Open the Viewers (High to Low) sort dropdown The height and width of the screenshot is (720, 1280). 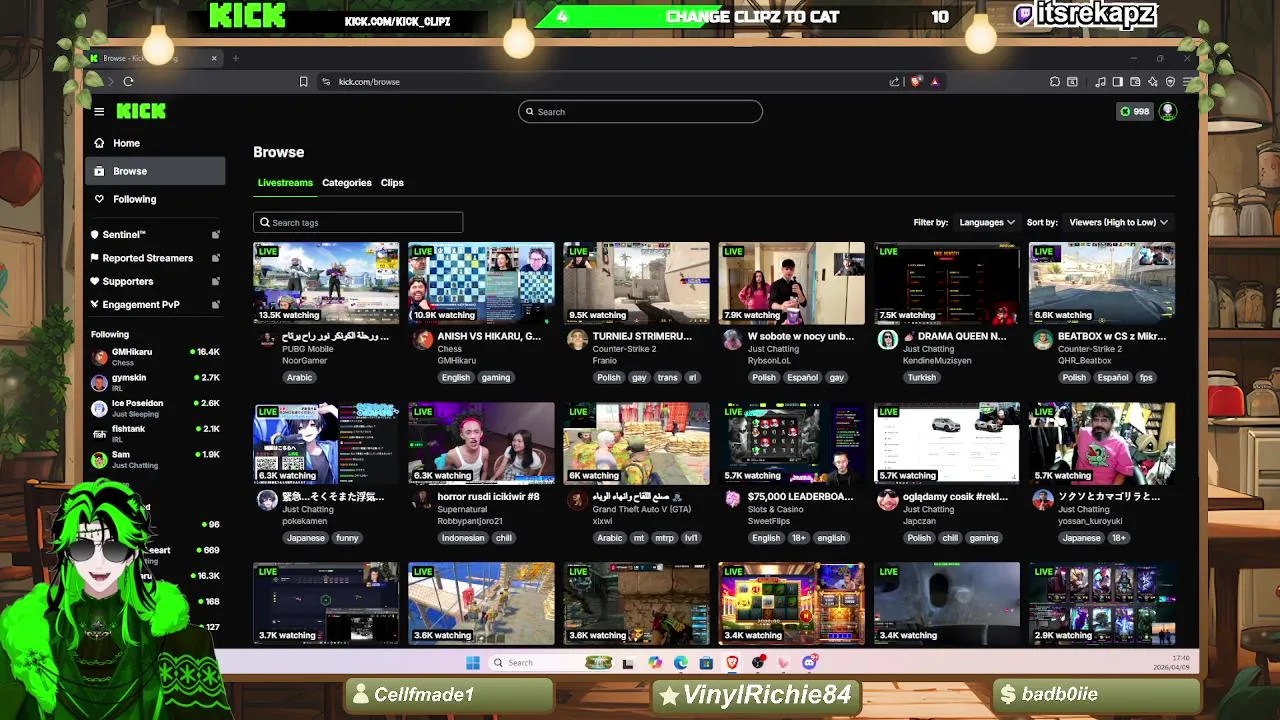point(1118,222)
